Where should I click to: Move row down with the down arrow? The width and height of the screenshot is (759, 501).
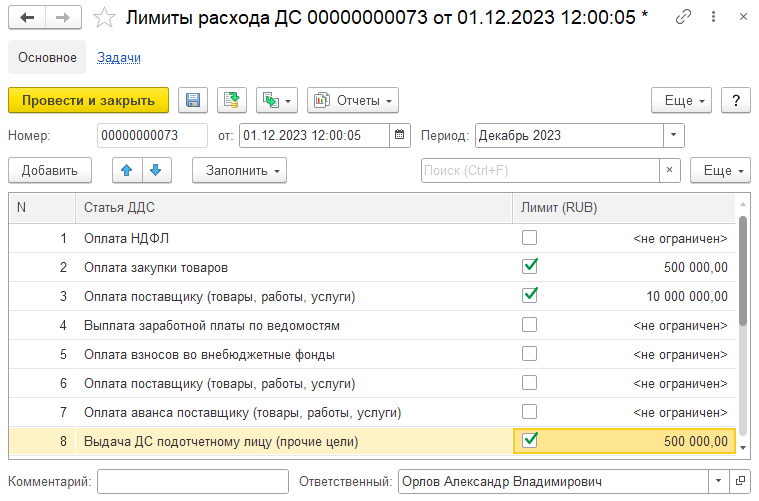click(x=156, y=170)
